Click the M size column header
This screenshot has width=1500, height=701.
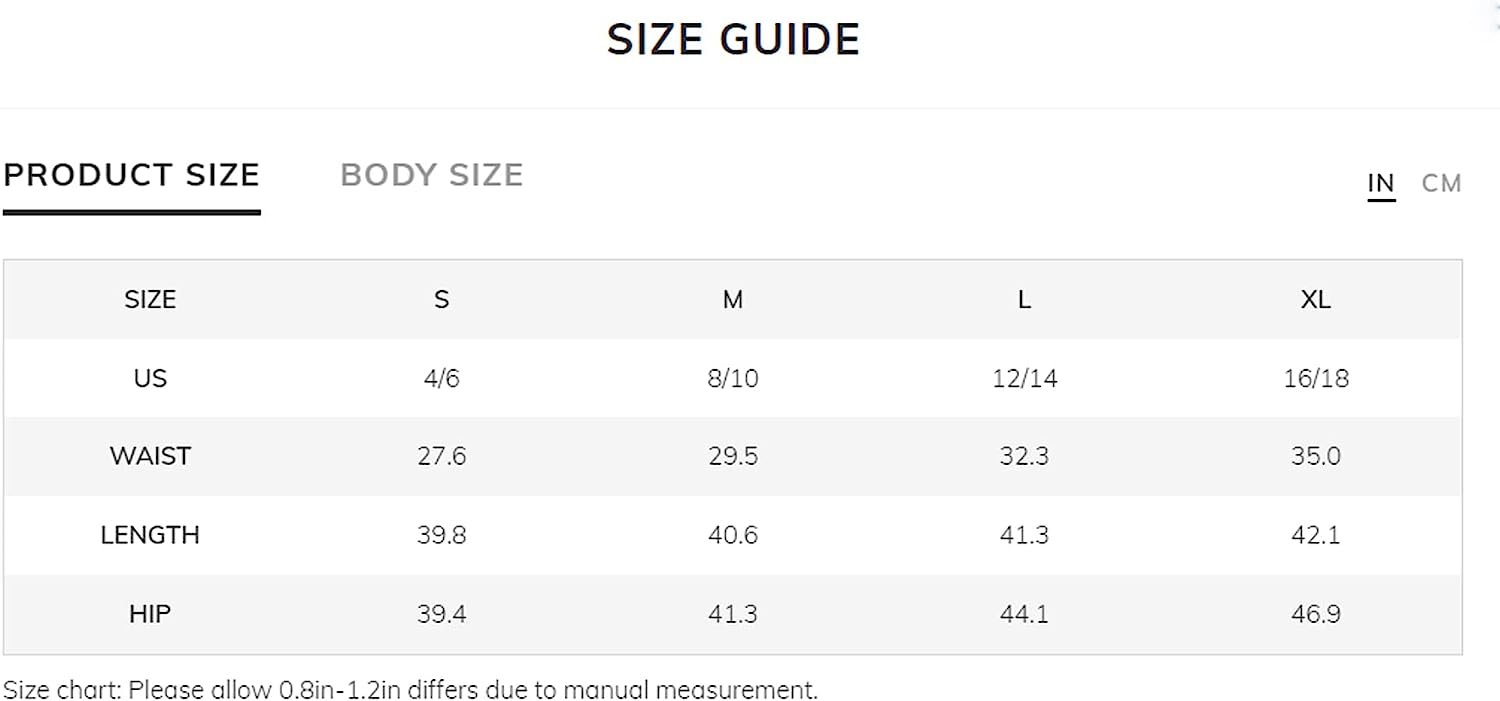[733, 299]
